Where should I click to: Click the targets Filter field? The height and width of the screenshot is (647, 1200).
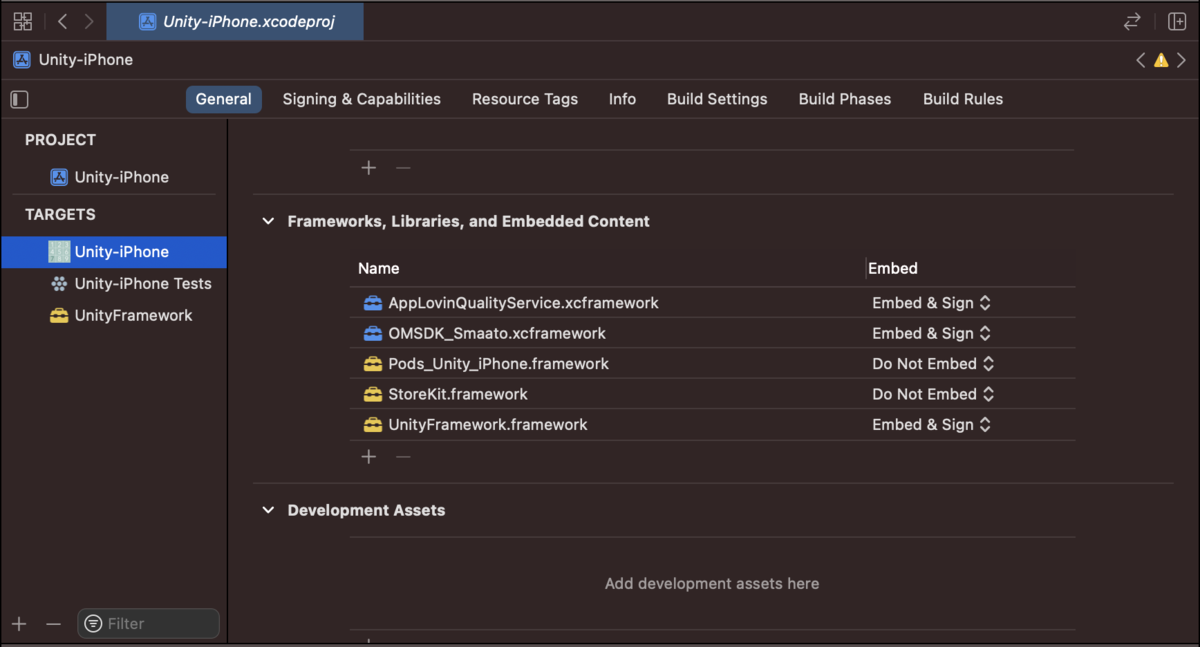click(148, 623)
